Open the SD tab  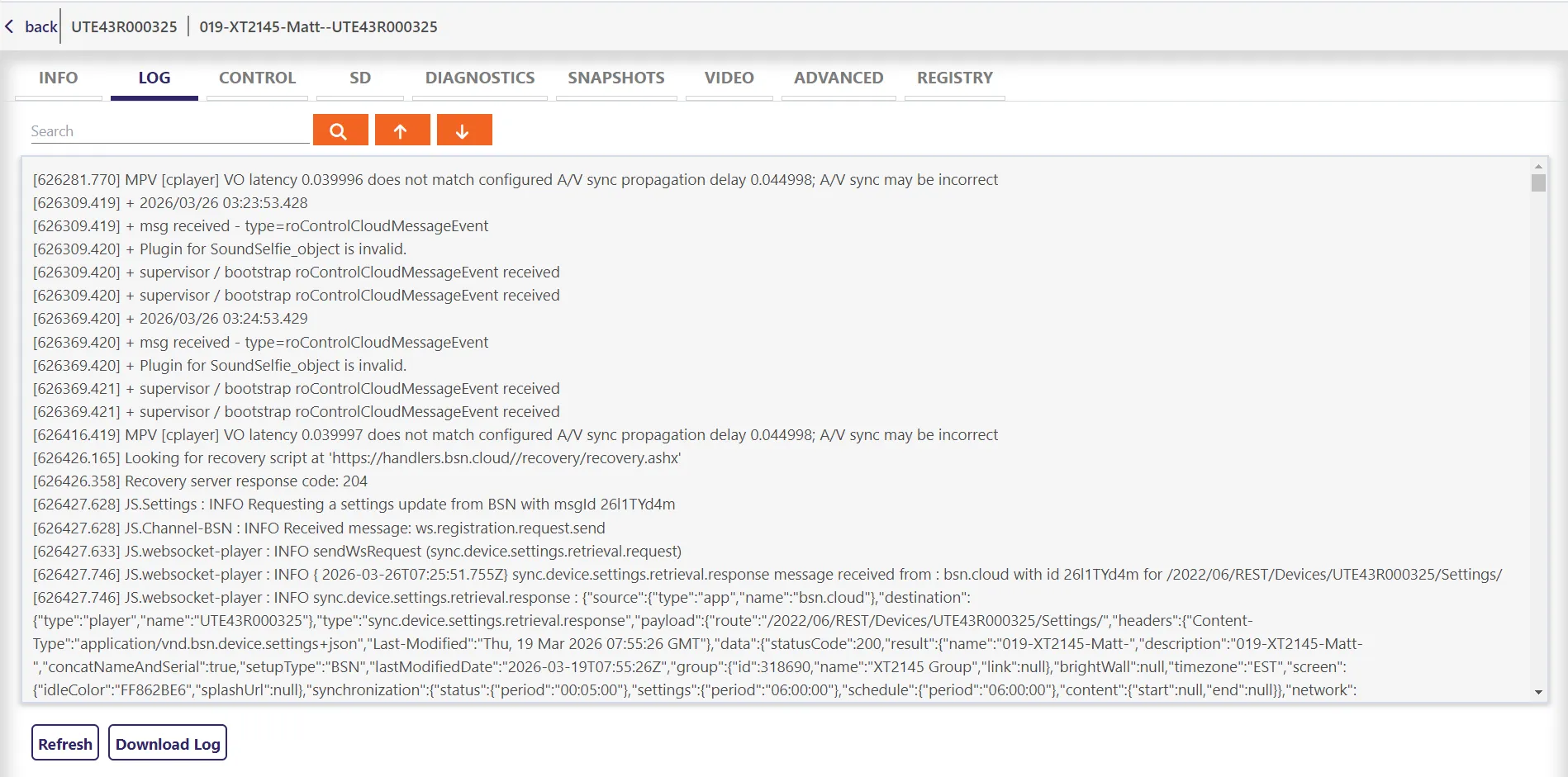(x=360, y=78)
